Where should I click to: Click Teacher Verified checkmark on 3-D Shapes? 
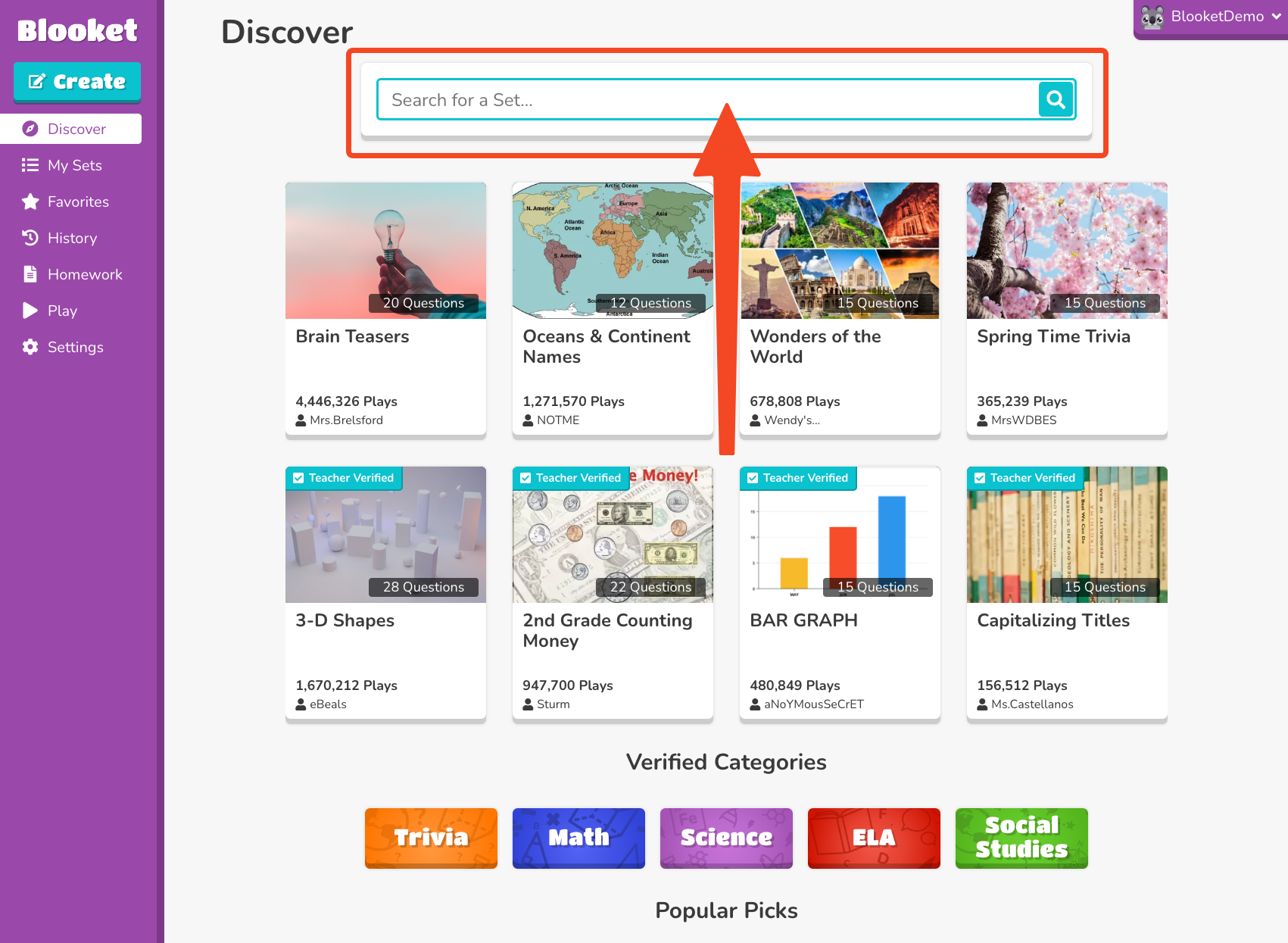(298, 478)
